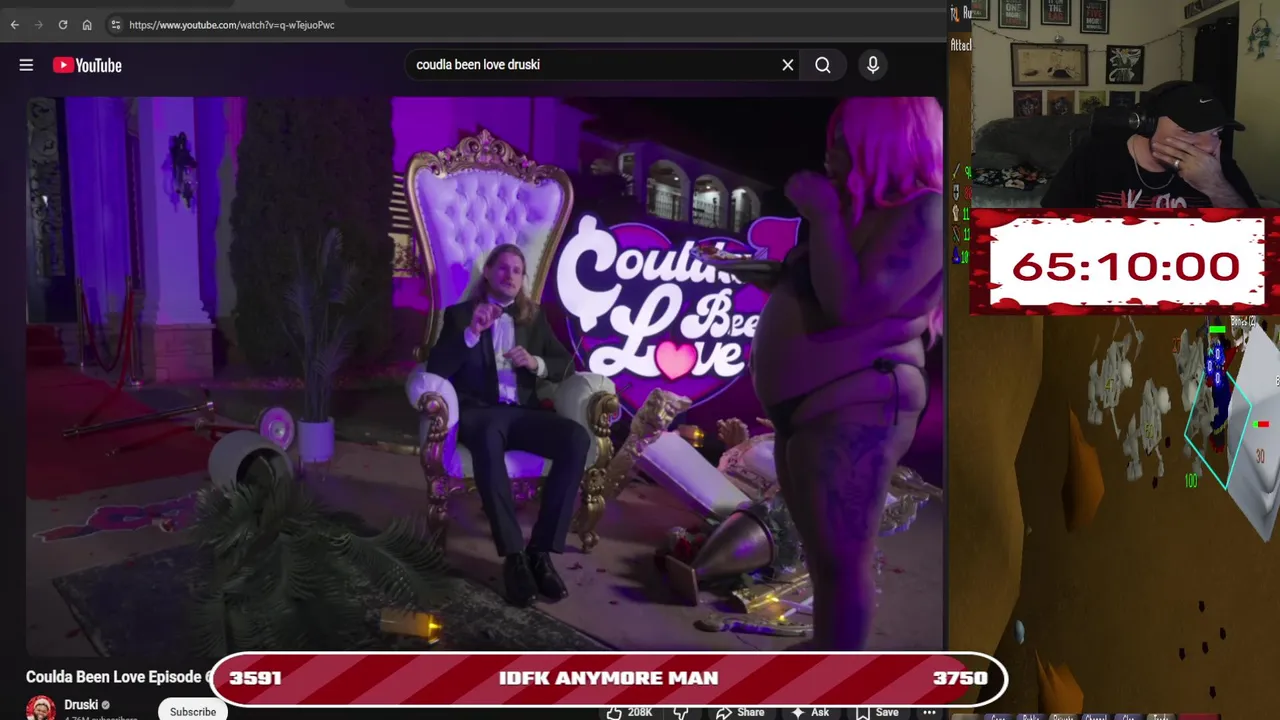Viewport: 1280px width, 720px height.
Task: Click the 3750 goal target number
Action: coord(960,678)
